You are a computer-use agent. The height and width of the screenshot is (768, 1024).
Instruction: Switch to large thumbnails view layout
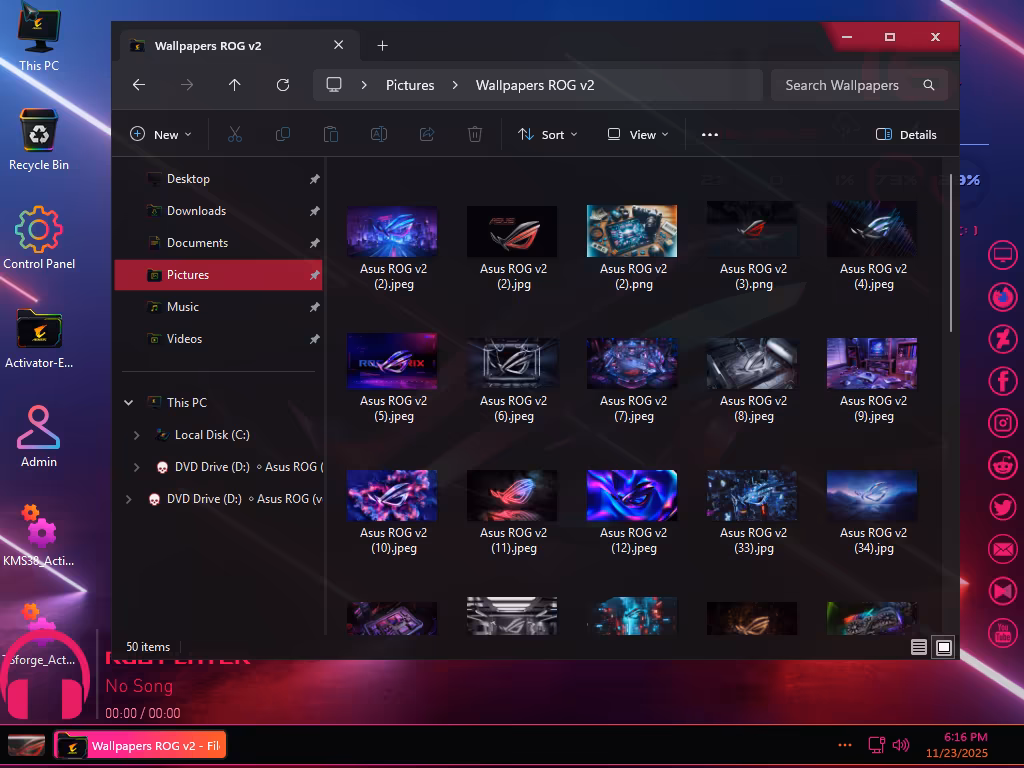pos(943,648)
